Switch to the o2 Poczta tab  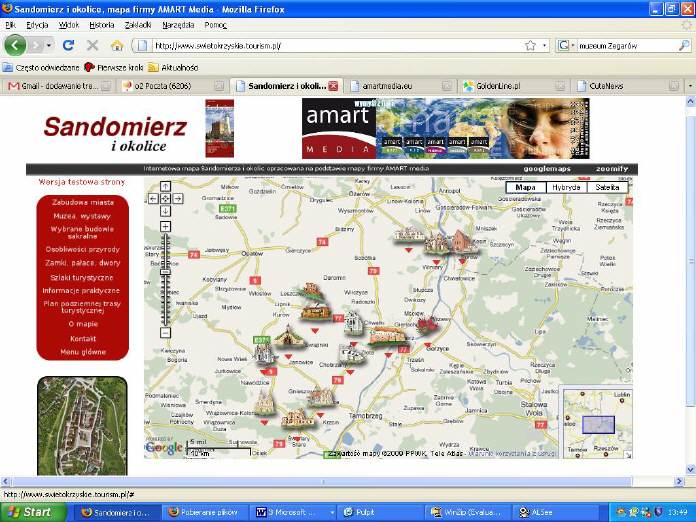[172, 86]
